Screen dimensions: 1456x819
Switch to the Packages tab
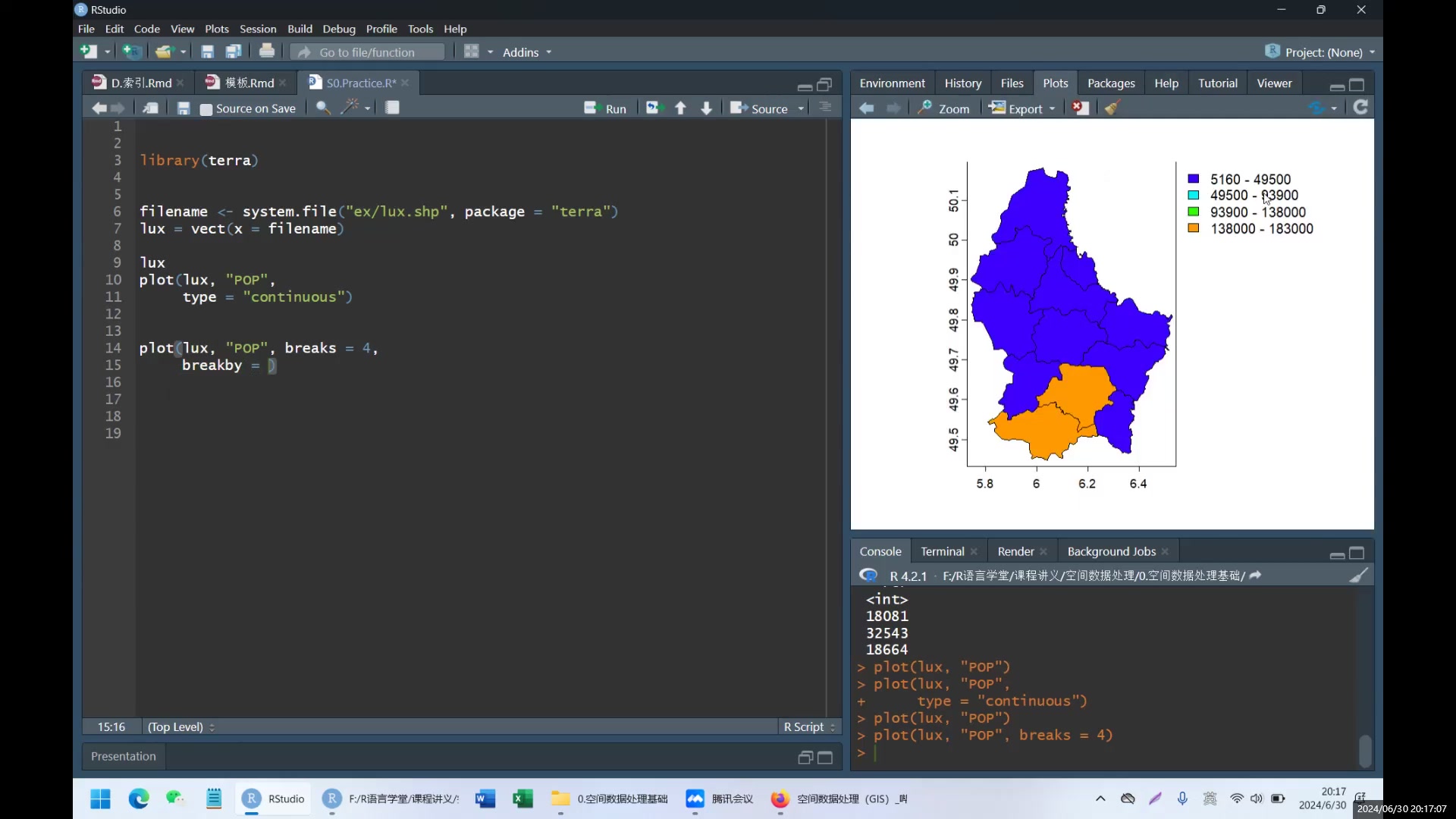click(x=1110, y=83)
